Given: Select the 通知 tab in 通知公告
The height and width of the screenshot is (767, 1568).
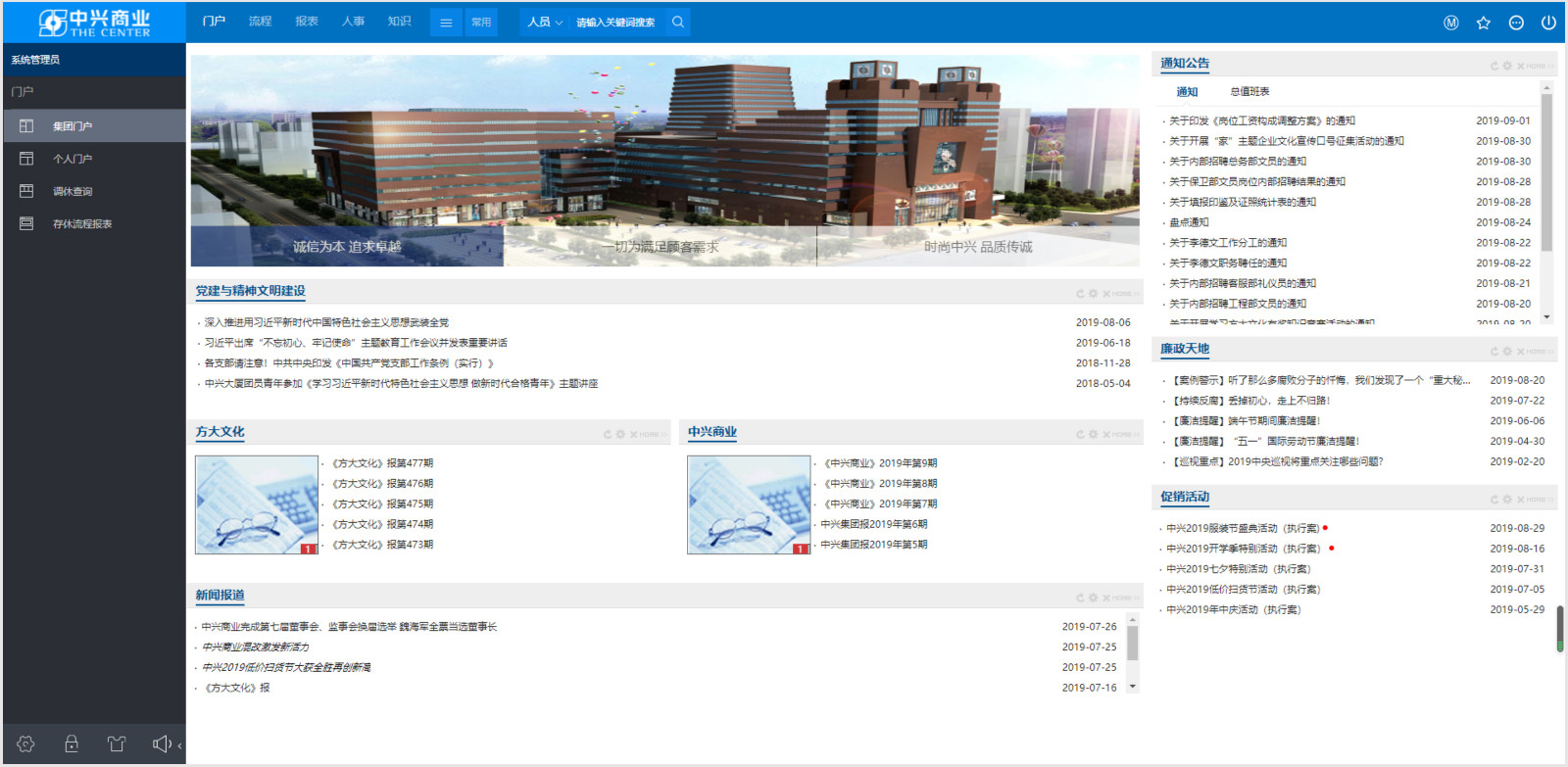Looking at the screenshot, I should tap(1187, 92).
